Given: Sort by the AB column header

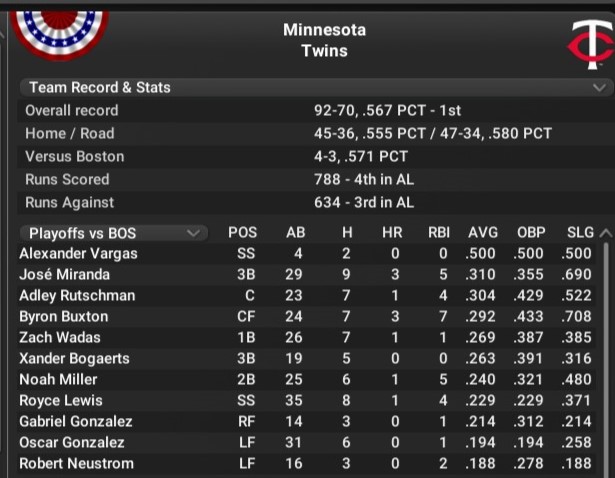Looking at the screenshot, I should point(296,233).
